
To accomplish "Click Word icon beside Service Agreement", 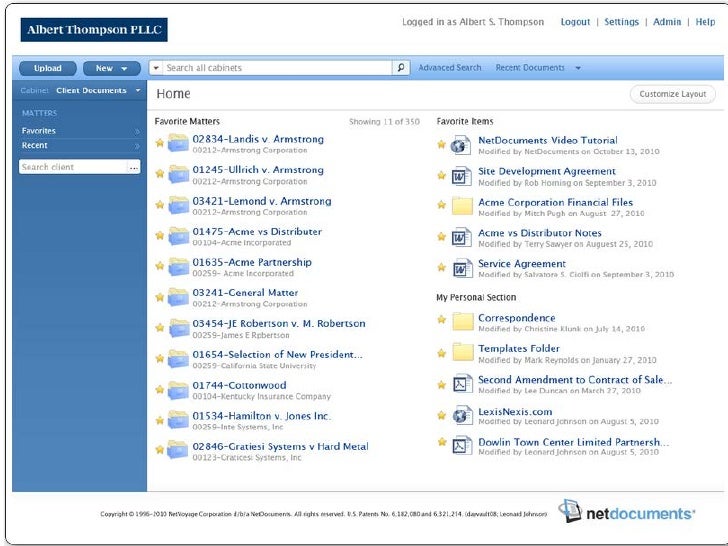I will [x=462, y=268].
